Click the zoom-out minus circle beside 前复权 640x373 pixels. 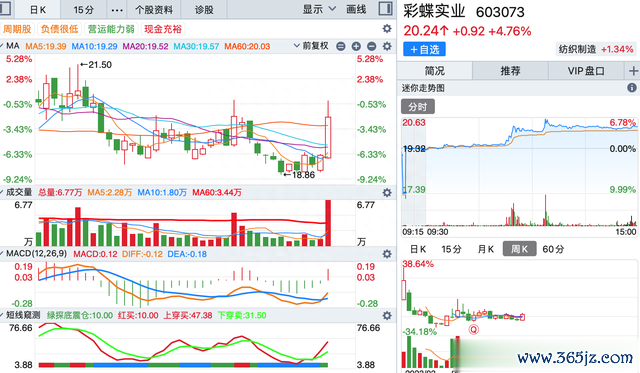tap(341, 46)
